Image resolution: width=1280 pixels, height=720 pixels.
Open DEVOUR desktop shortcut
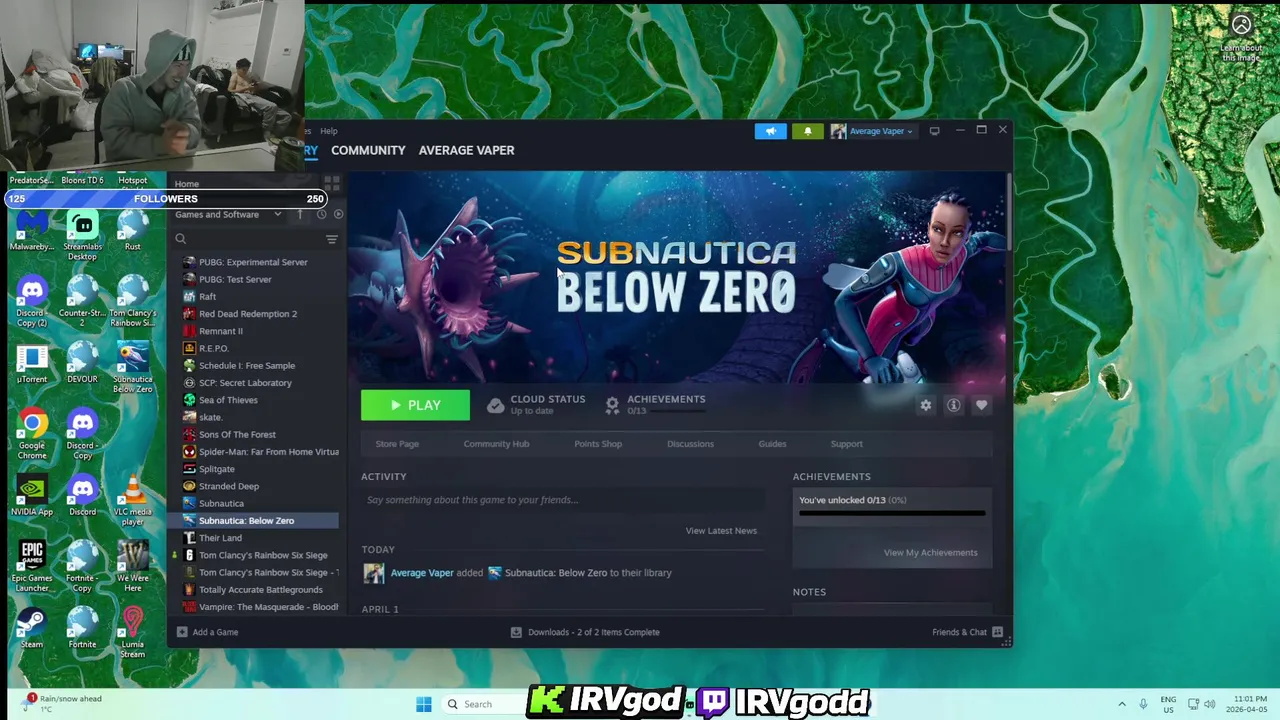coord(82,364)
